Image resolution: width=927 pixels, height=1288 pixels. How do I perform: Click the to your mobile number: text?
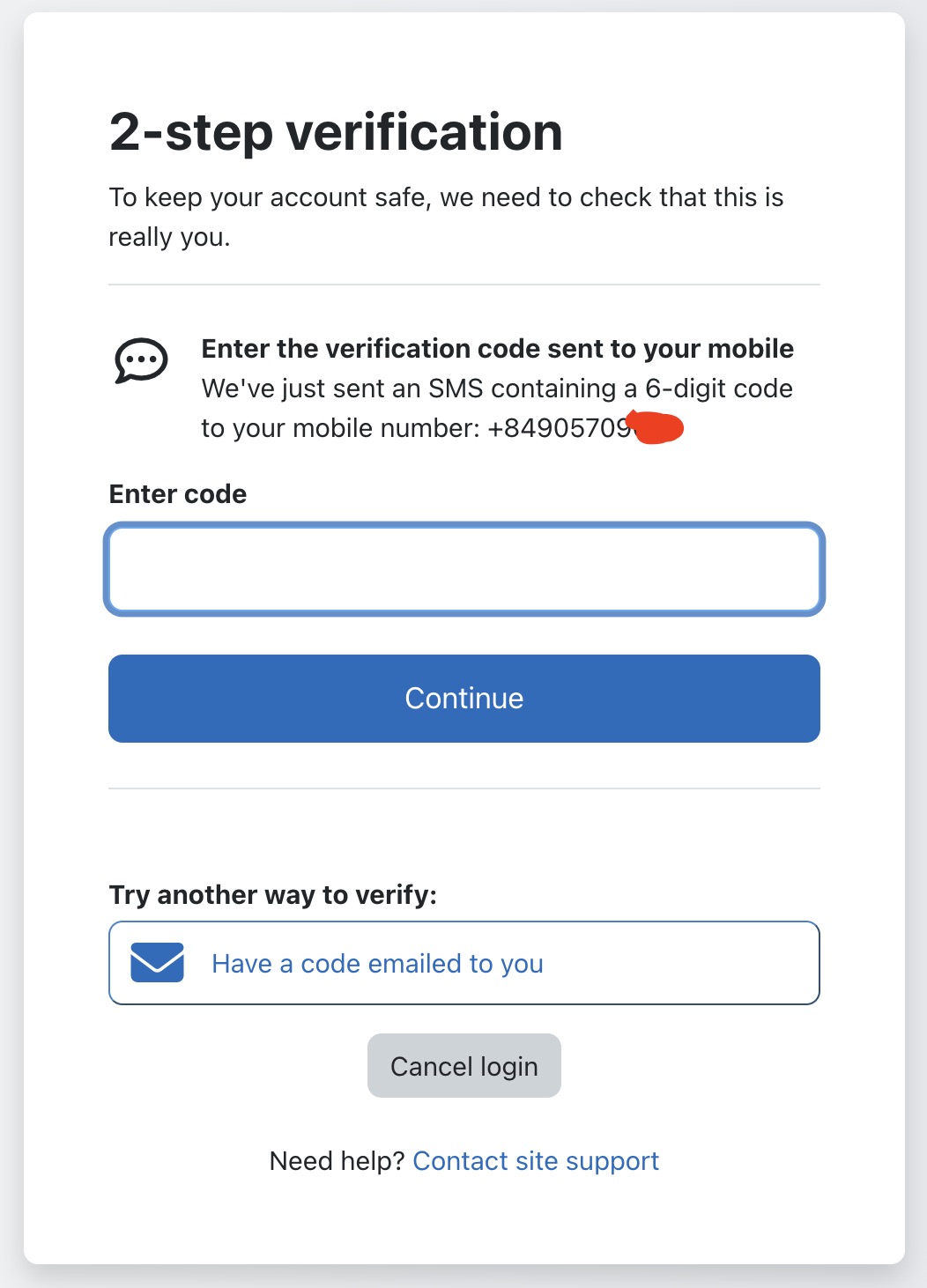[x=341, y=428]
